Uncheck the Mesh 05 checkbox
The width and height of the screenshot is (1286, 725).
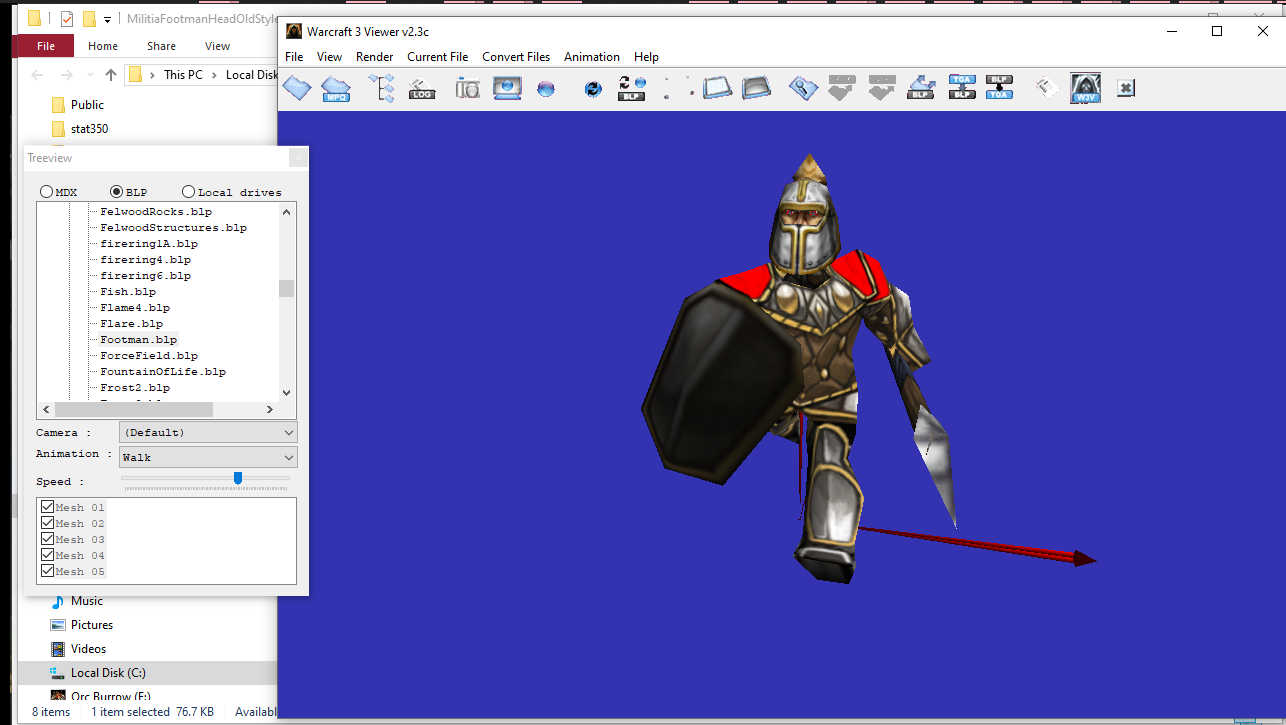pyautogui.click(x=47, y=571)
